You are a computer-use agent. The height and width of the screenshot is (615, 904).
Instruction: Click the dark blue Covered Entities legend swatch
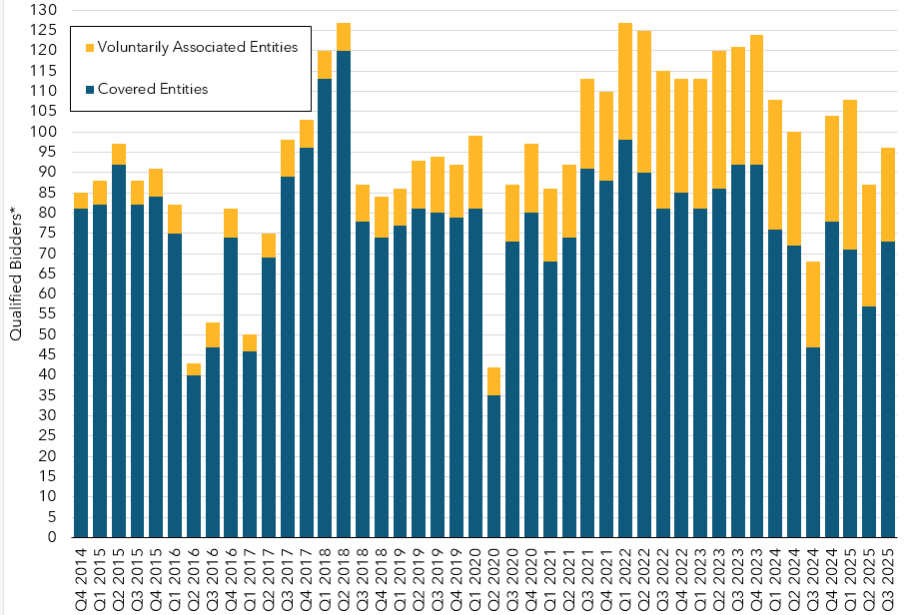89,89
